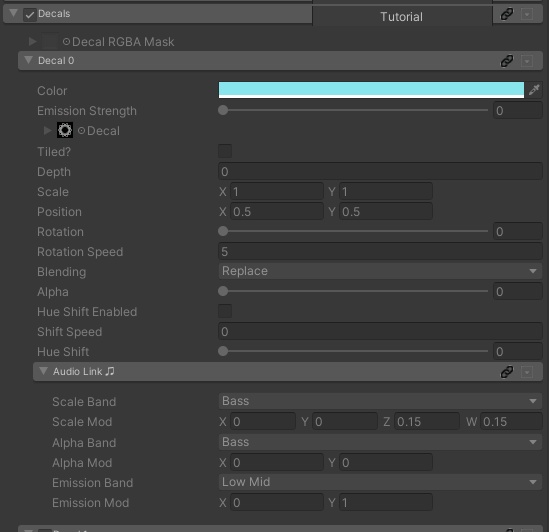Collapse the Decals section

pyautogui.click(x=14, y=13)
